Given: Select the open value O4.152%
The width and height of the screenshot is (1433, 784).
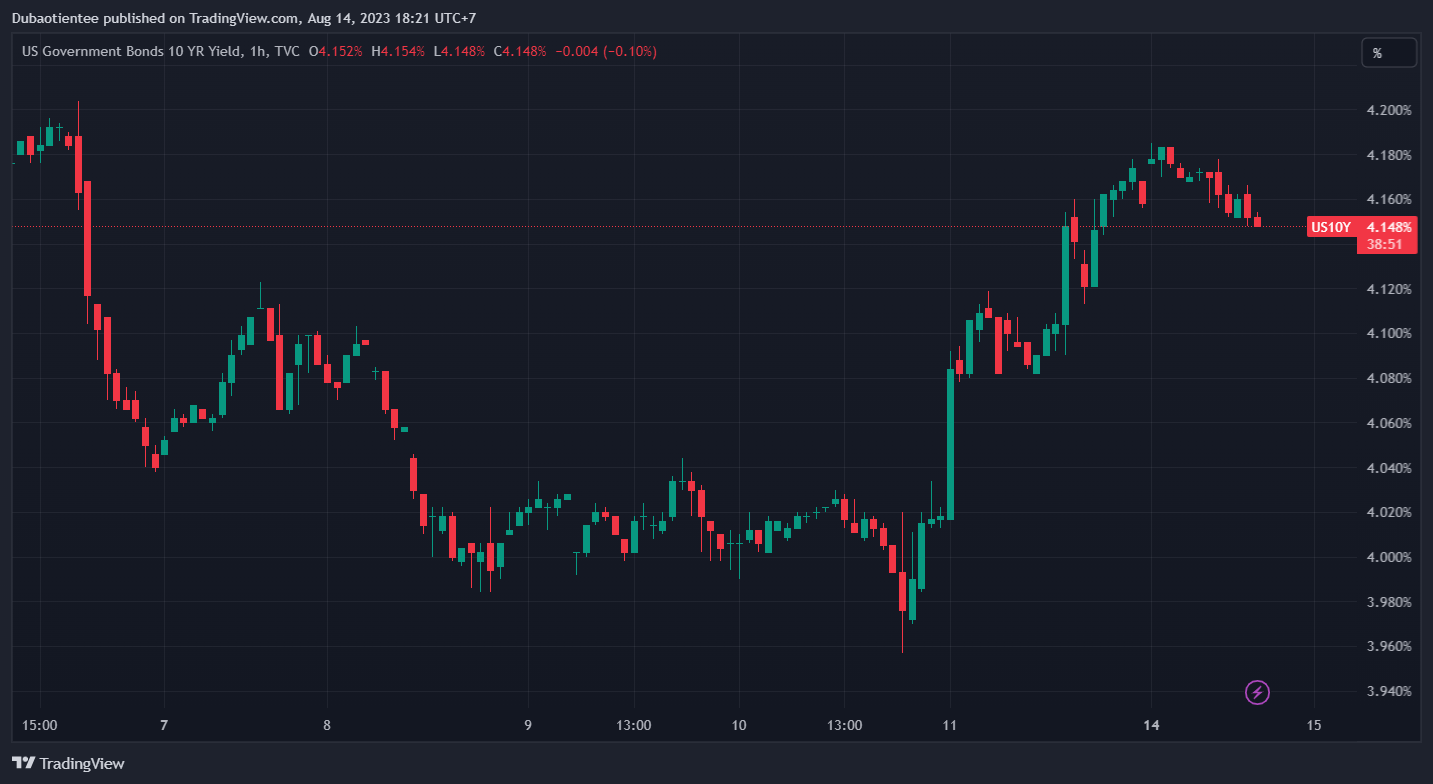Looking at the screenshot, I should coord(335,51).
